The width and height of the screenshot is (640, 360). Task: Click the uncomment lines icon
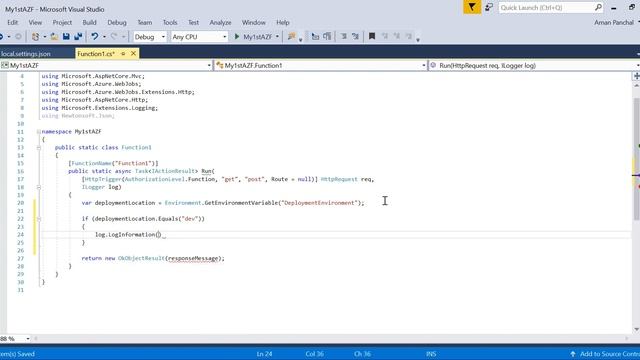pyautogui.click(x=327, y=37)
